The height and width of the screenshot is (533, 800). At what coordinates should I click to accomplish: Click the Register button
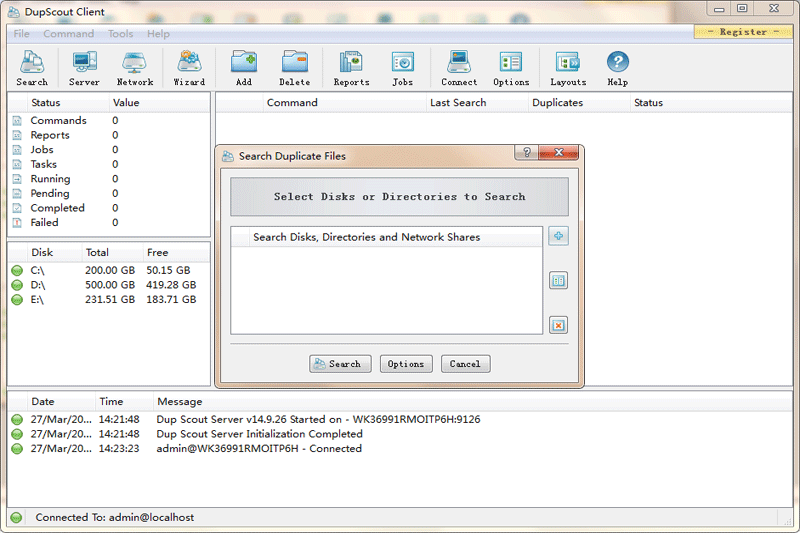tap(743, 32)
